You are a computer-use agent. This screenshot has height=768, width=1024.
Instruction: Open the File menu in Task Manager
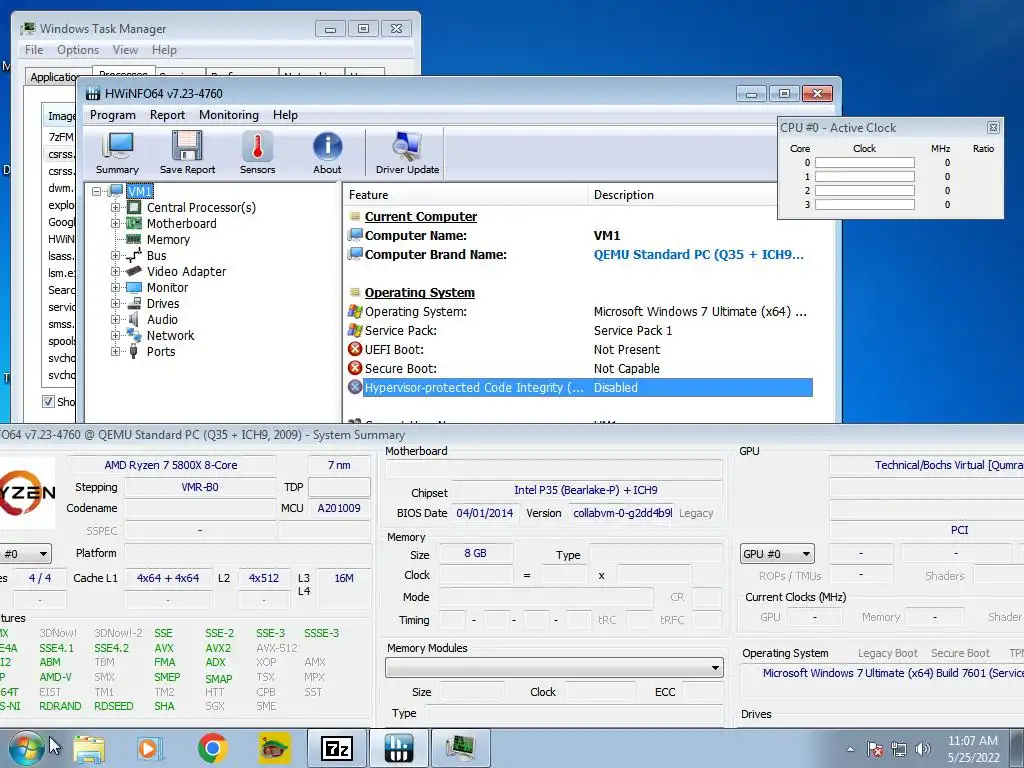click(34, 50)
